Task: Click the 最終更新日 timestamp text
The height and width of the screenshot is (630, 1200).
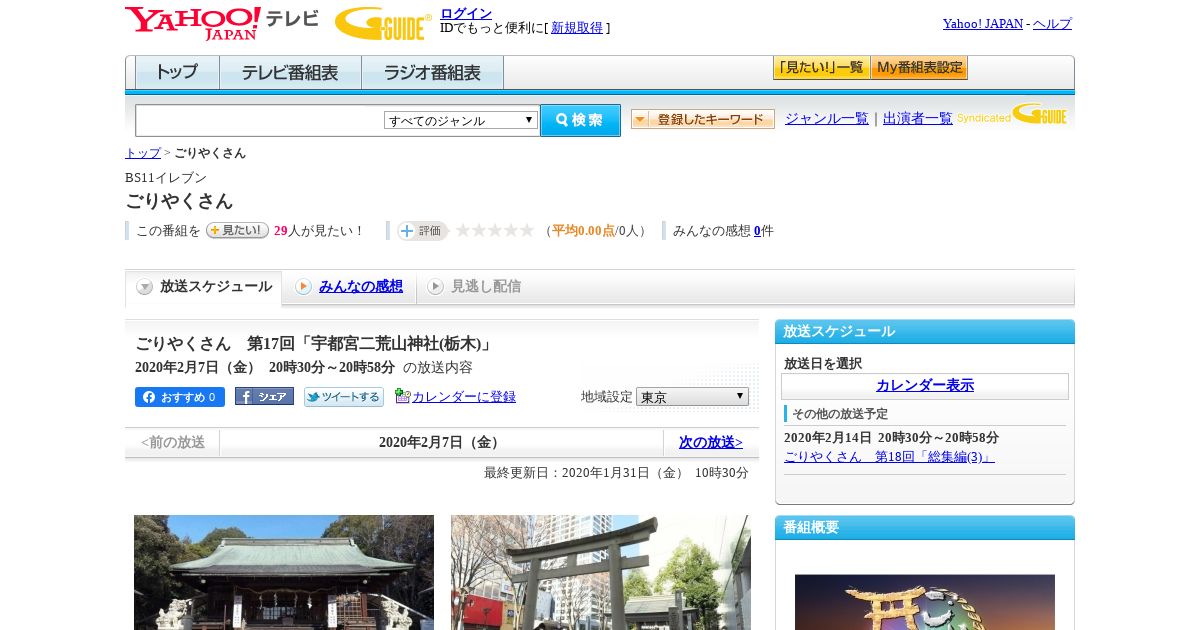Action: 616,473
